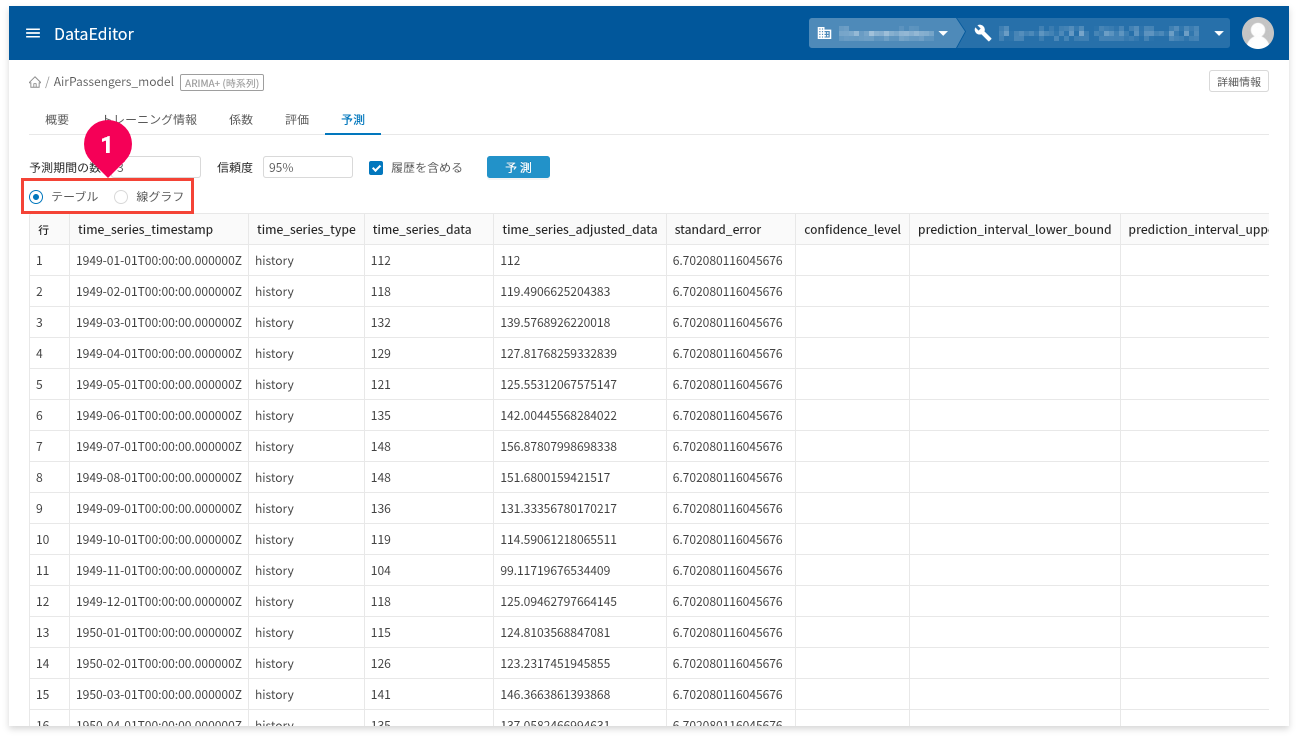Select the 予測 tab

pos(353,120)
